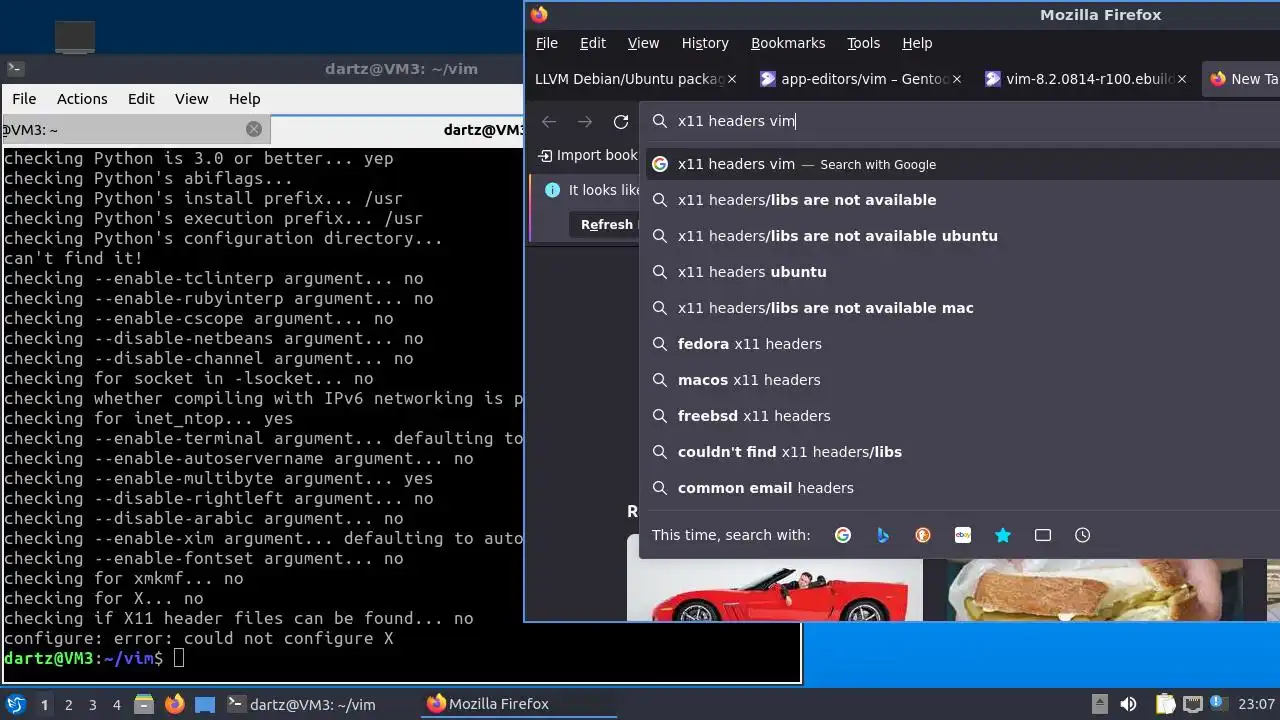The image size is (1280, 720).
Task: Open terminal View menu
Action: coord(191,99)
